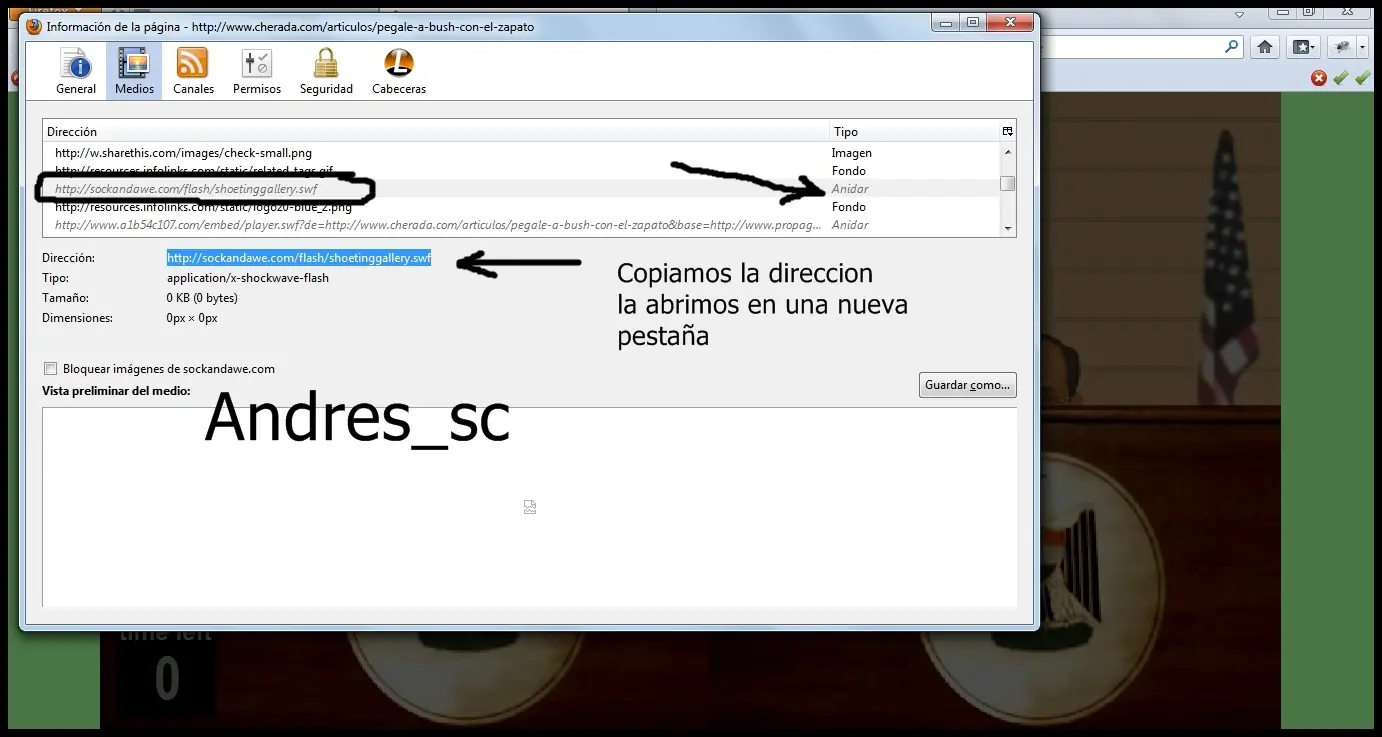Click the media list scrollbar thumb
The image size is (1382, 737).
[1008, 184]
